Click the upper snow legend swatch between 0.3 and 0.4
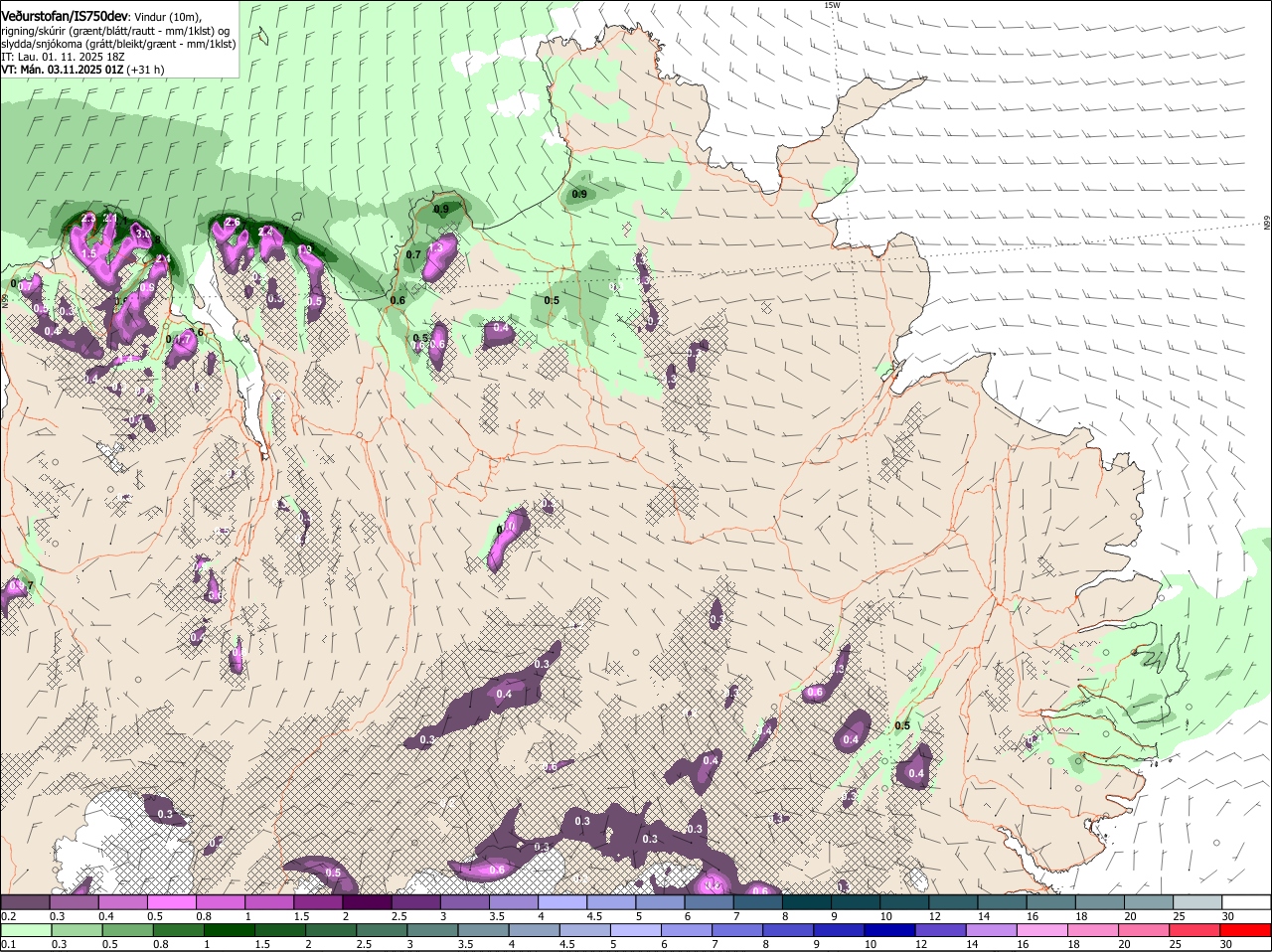Viewport: 1272px width, 952px height. [74, 901]
